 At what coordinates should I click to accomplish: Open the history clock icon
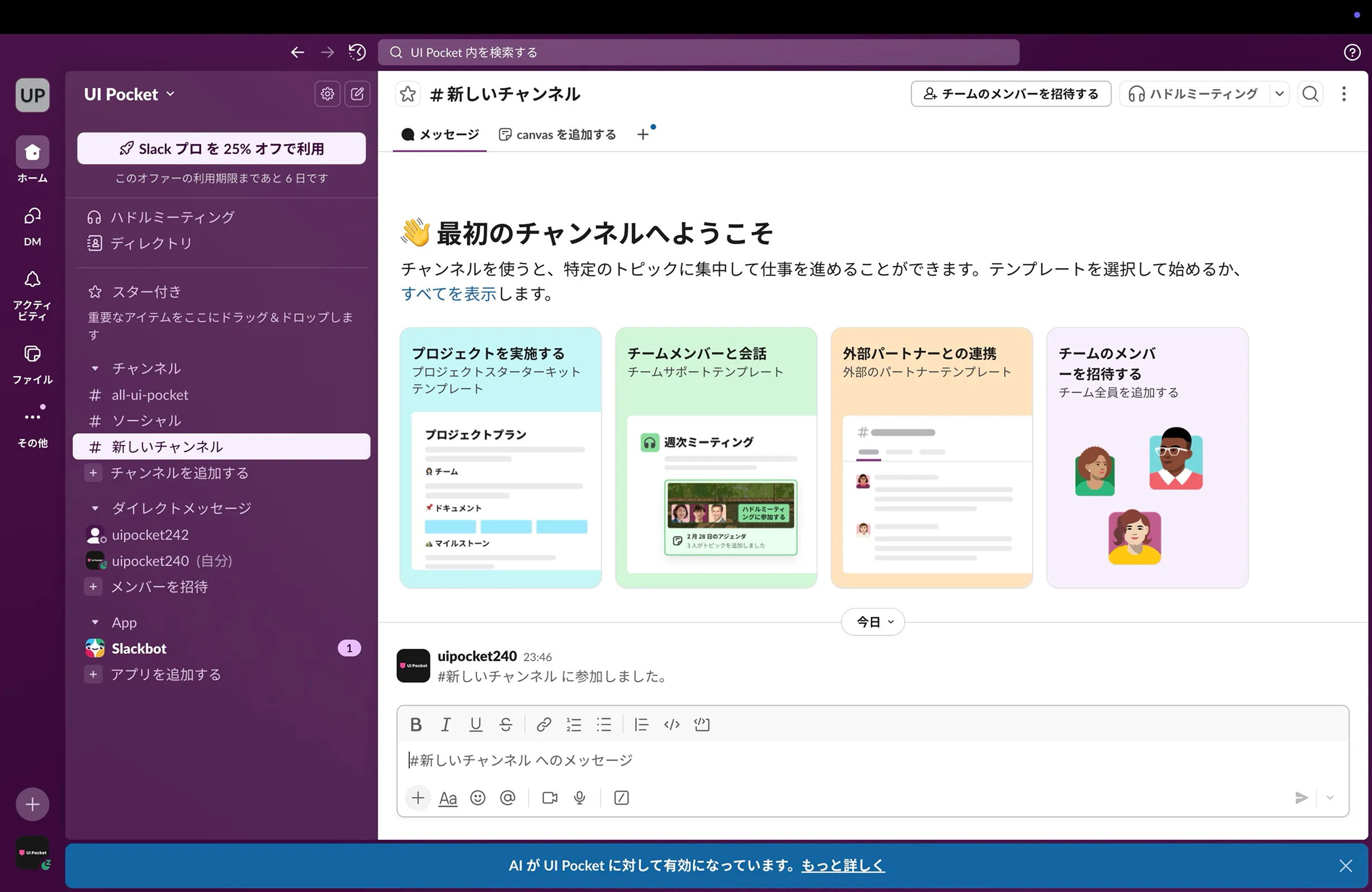(358, 52)
